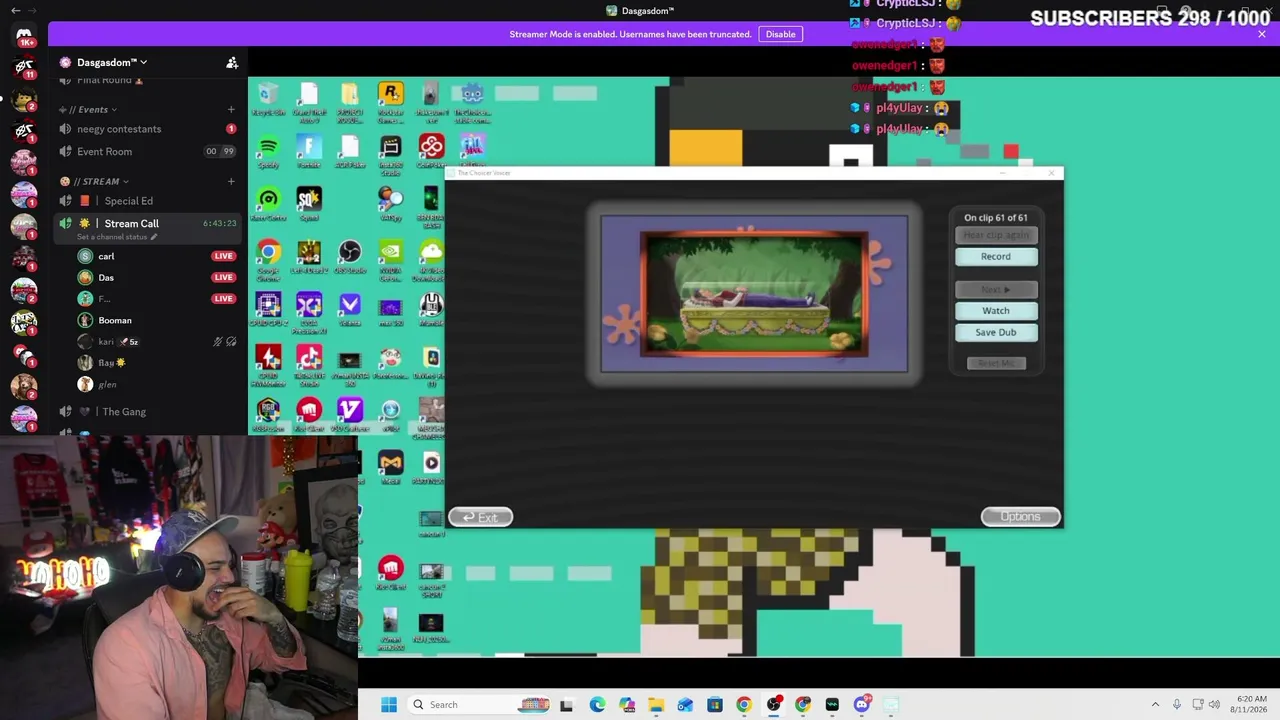Join the Event Room voice channel
This screenshot has height=720, width=1280.
pyautogui.click(x=148, y=152)
